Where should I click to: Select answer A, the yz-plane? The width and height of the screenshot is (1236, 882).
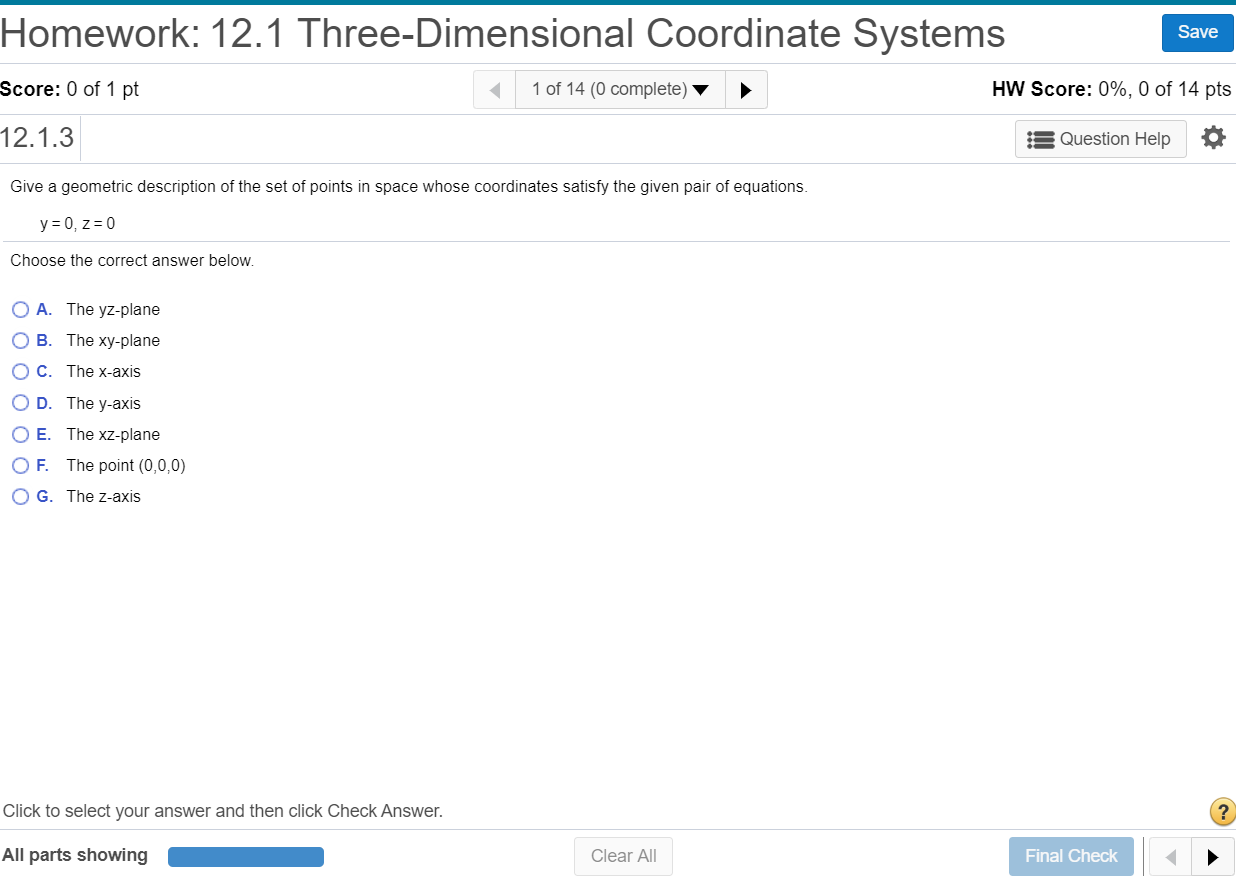pos(20,309)
